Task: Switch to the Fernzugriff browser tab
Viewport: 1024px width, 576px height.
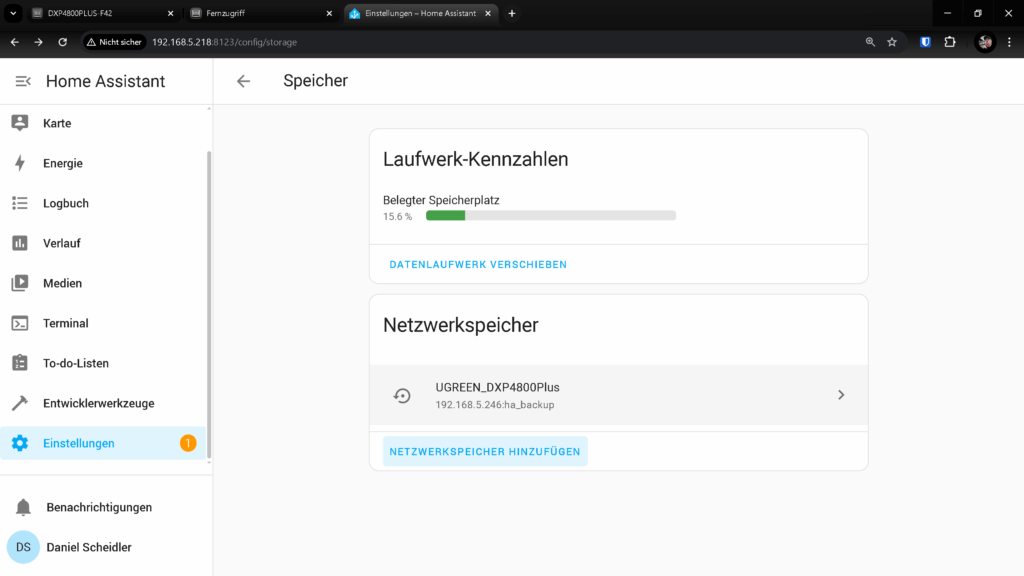Action: tap(261, 13)
